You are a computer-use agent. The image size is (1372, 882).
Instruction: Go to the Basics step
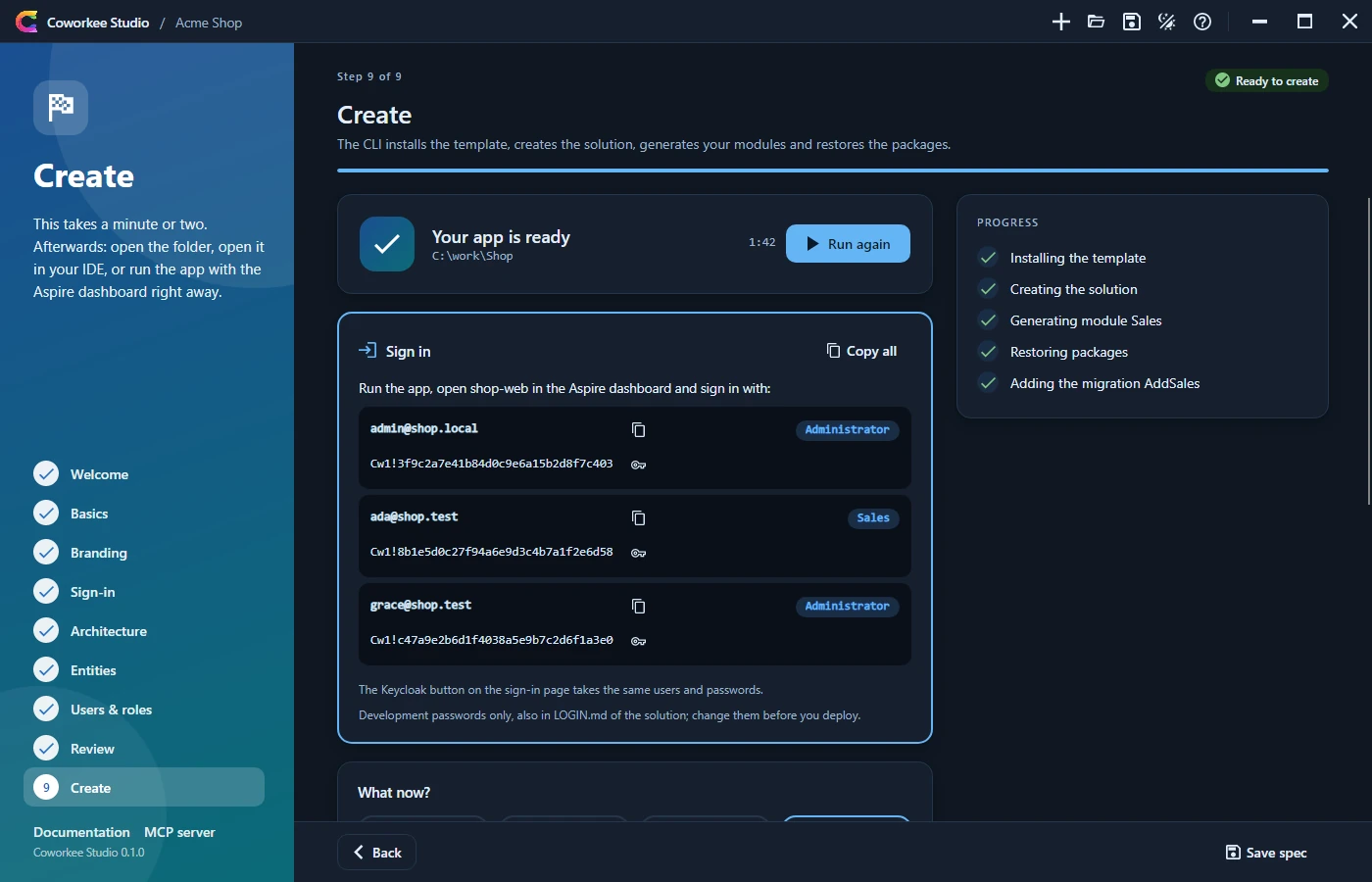click(144, 514)
